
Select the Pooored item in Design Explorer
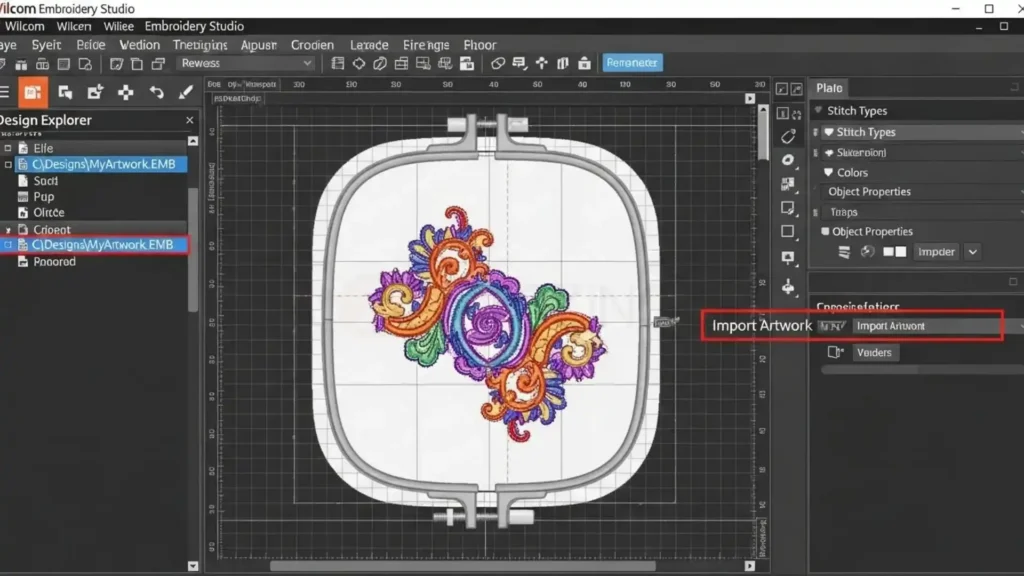54,262
